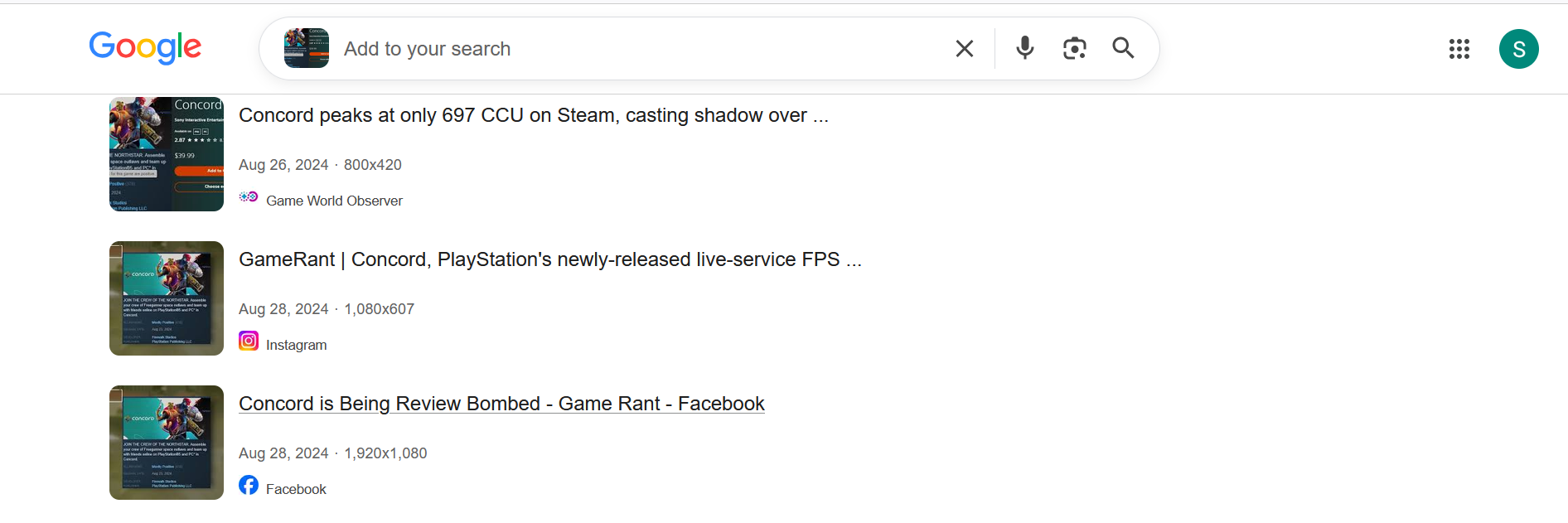This screenshot has height=523, width=1568.
Task: Select 'Aug 28, 2024 · 1,920x1,080' text
Action: [333, 453]
